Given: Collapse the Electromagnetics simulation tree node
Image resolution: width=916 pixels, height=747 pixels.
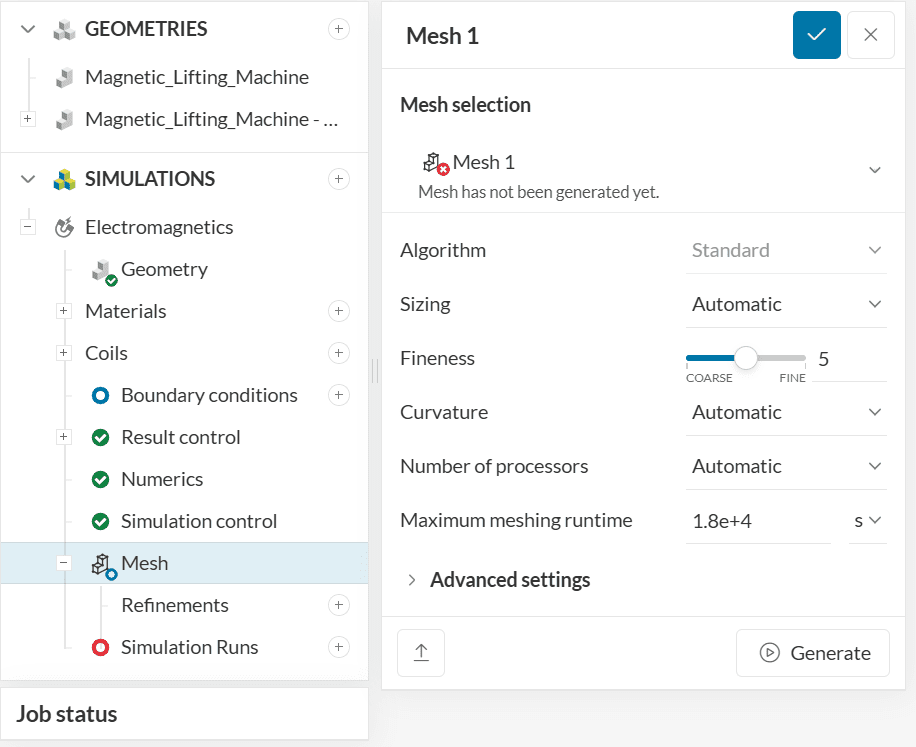Looking at the screenshot, I should coord(28,227).
